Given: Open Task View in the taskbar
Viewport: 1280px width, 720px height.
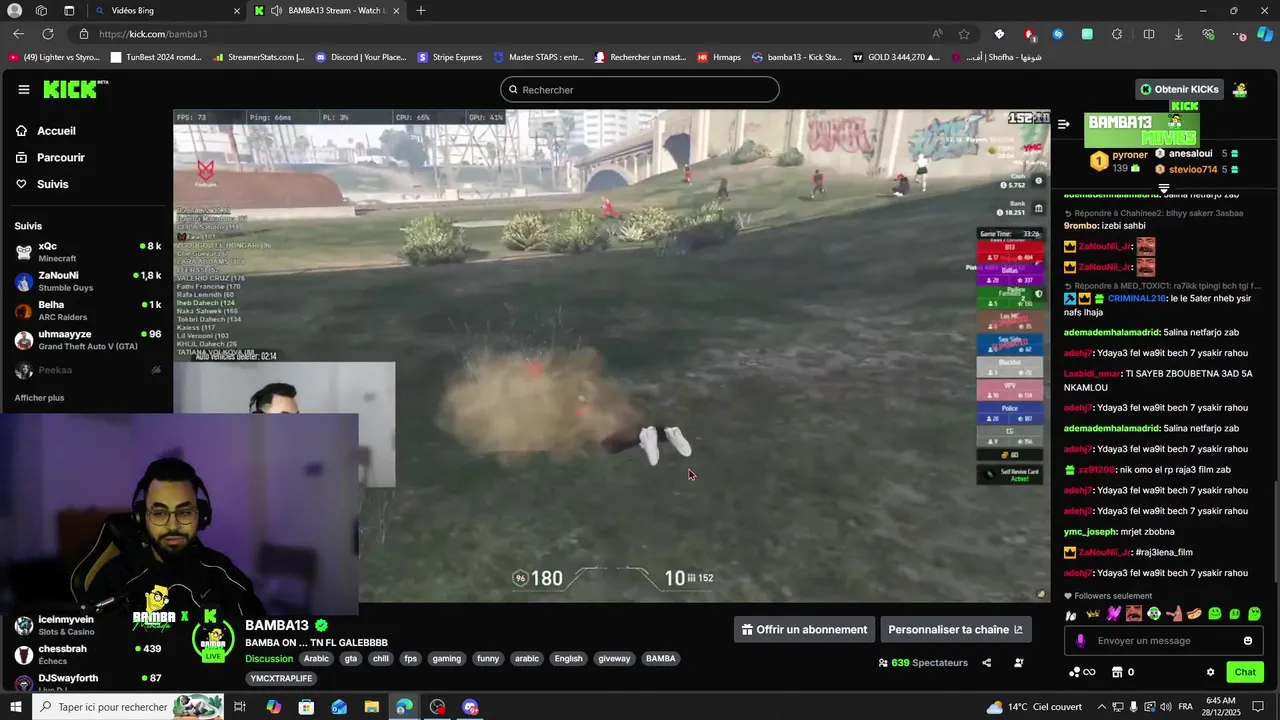Looking at the screenshot, I should pos(240,707).
